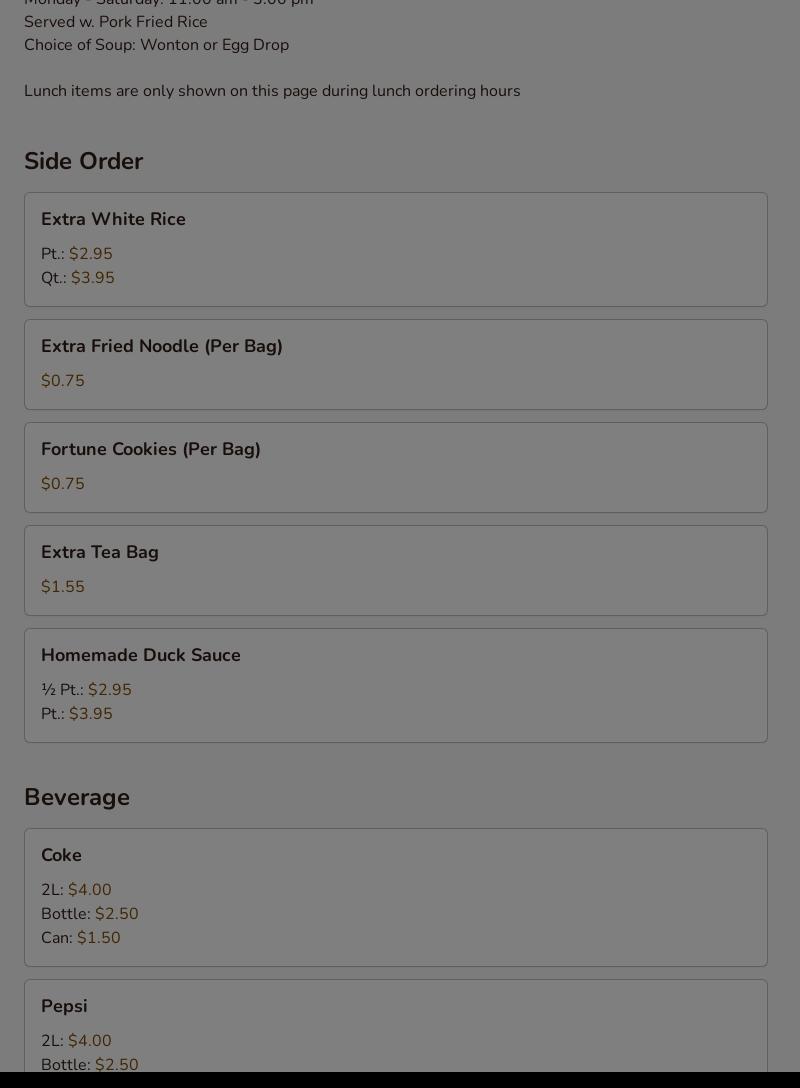
Task: Click the Side Order section heading
Action: tap(84, 161)
